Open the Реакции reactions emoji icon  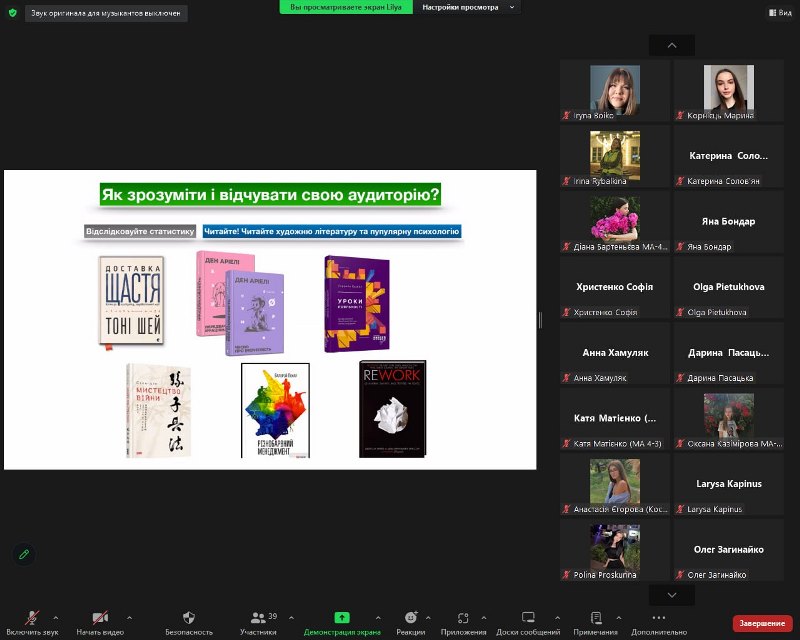(411, 618)
